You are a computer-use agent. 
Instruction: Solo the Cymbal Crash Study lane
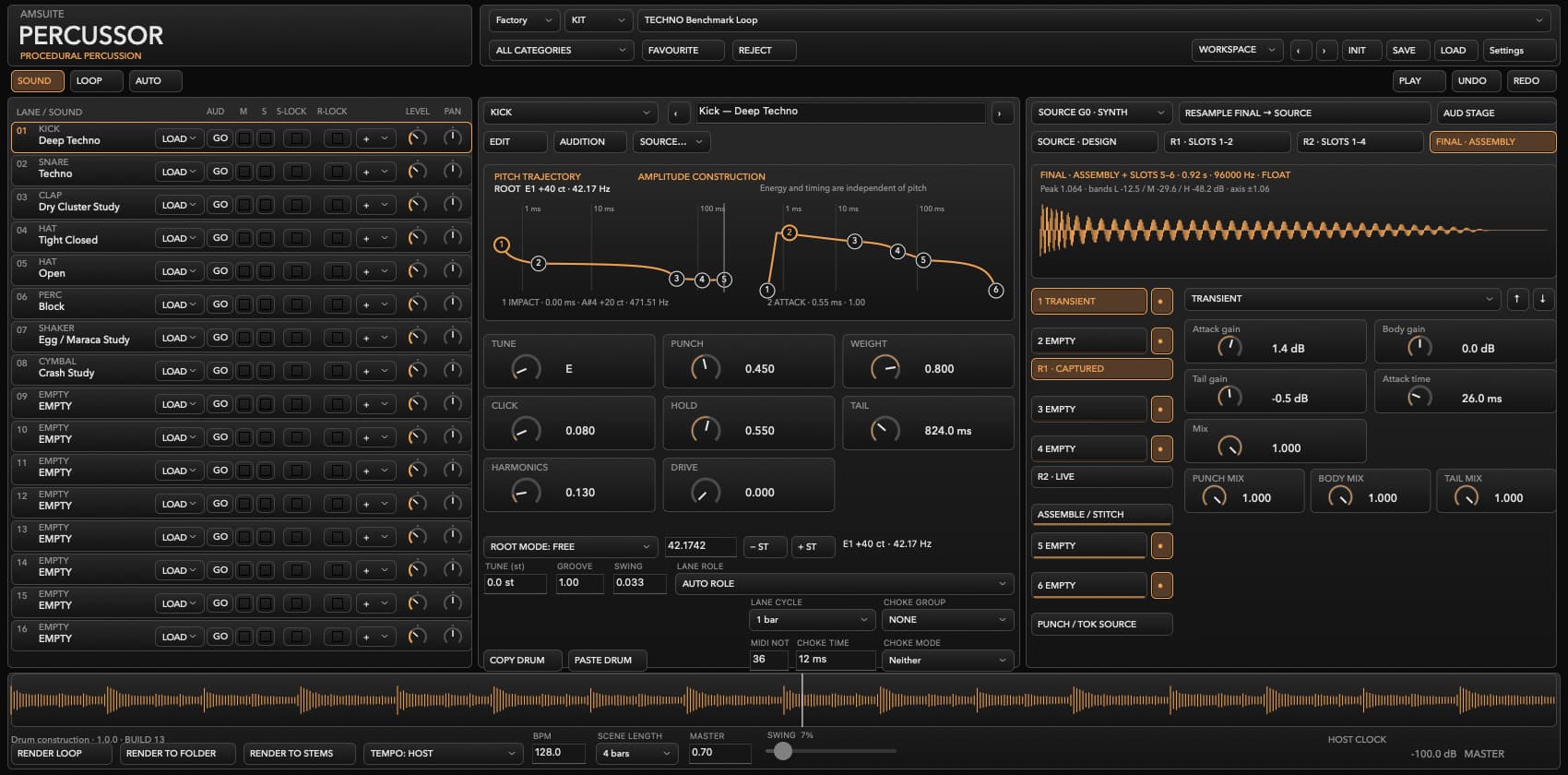coord(266,371)
